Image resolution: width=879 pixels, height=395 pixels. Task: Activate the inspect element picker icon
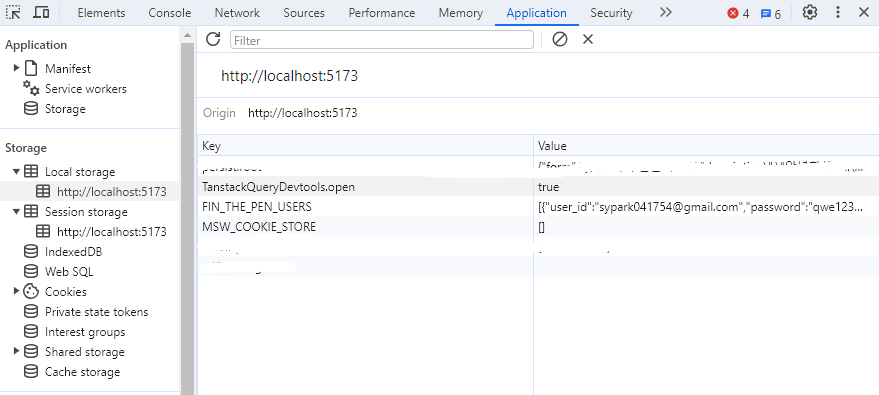click(13, 12)
